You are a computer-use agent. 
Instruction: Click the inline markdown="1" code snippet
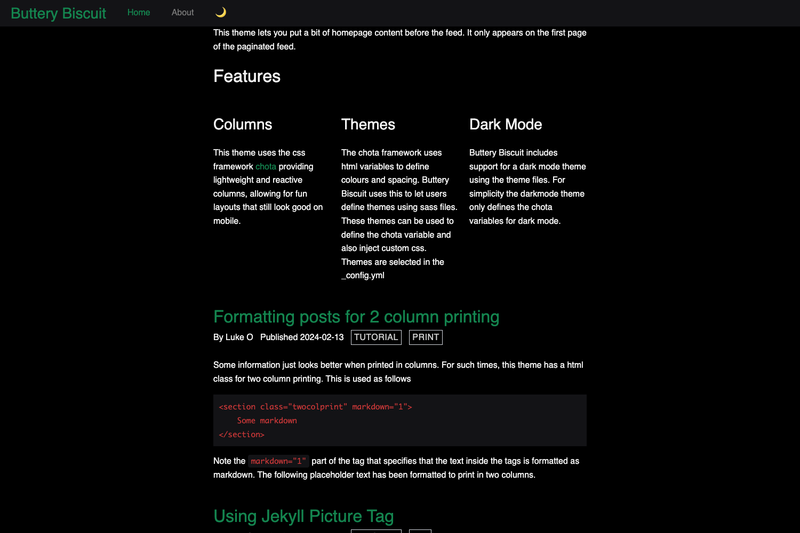tap(278, 461)
